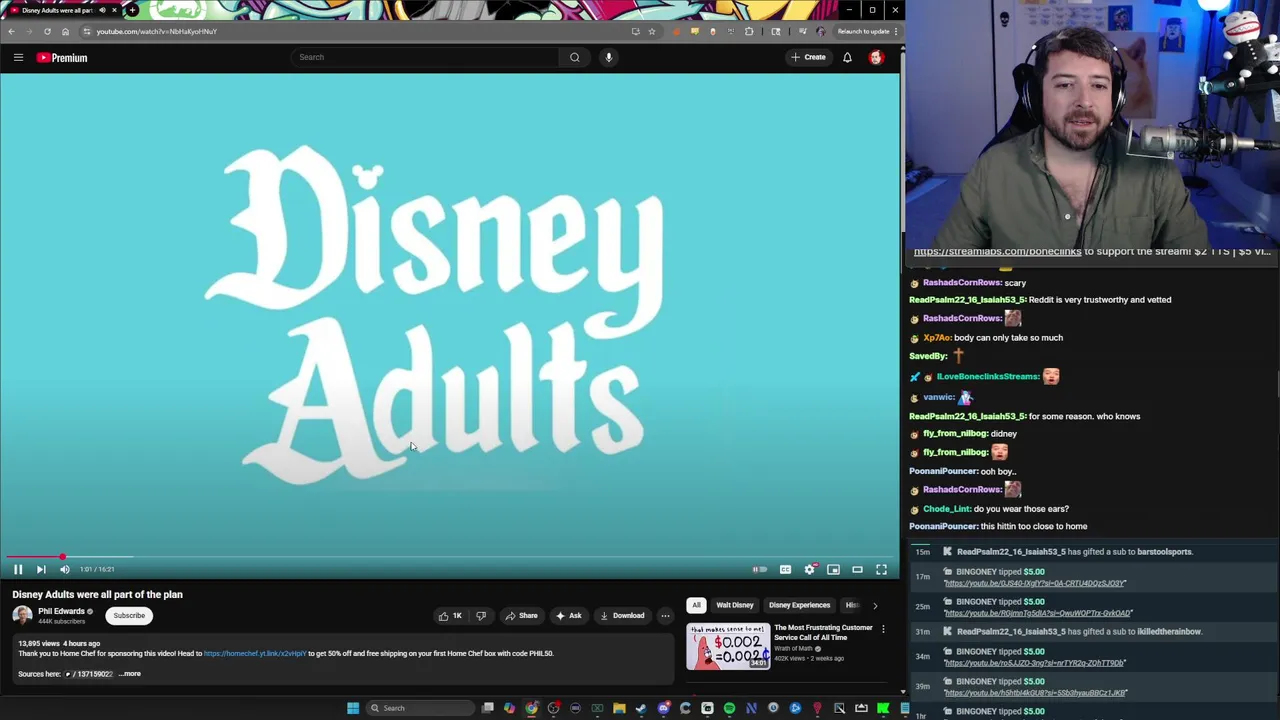Download the video

coord(621,616)
